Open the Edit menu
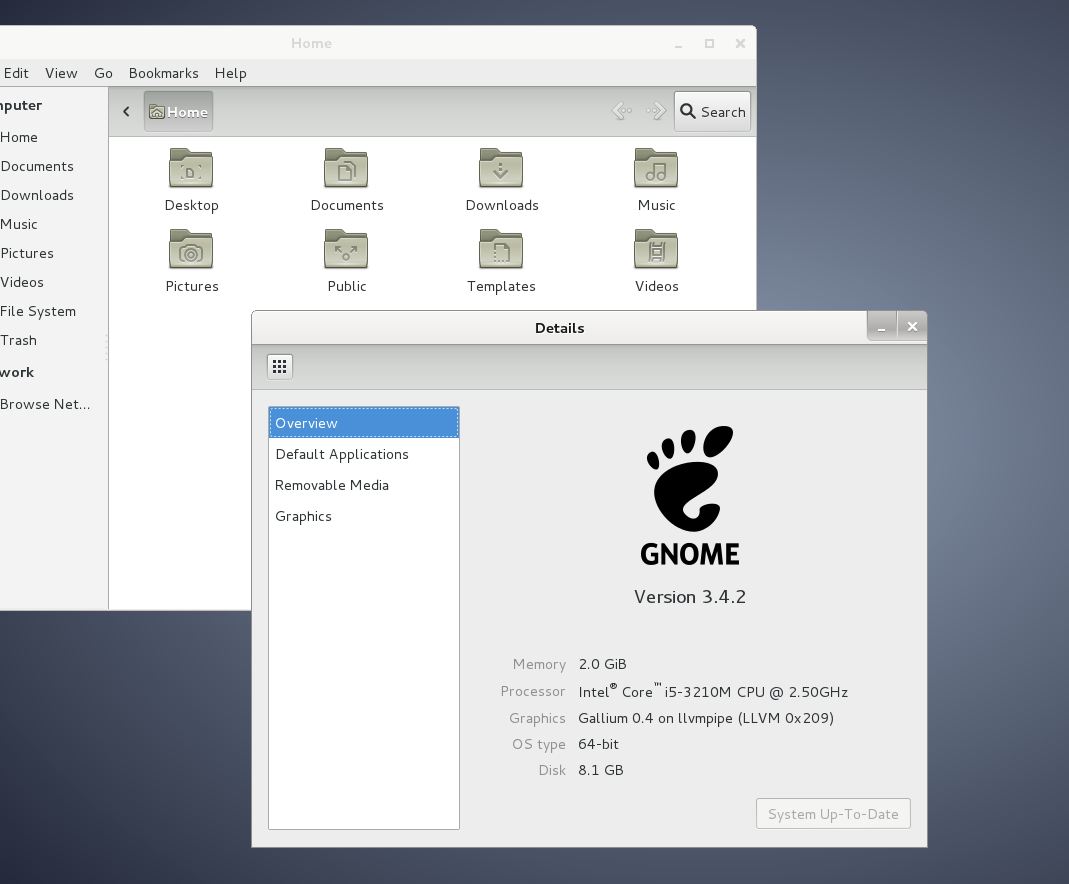 pyautogui.click(x=16, y=73)
